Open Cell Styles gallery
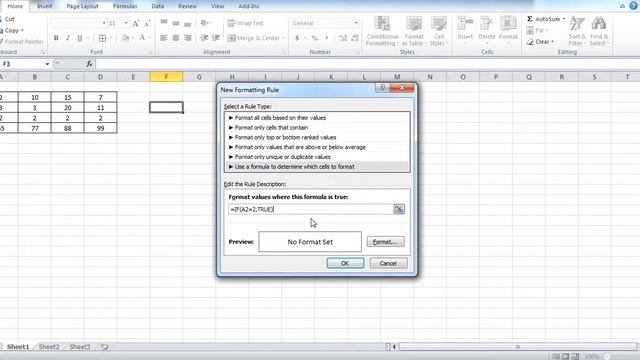This screenshot has height=360, width=640. (439, 31)
